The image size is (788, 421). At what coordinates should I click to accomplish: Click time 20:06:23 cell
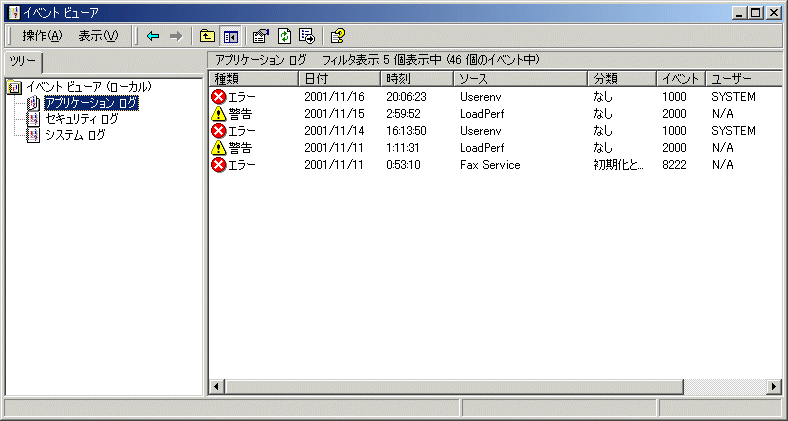406,96
